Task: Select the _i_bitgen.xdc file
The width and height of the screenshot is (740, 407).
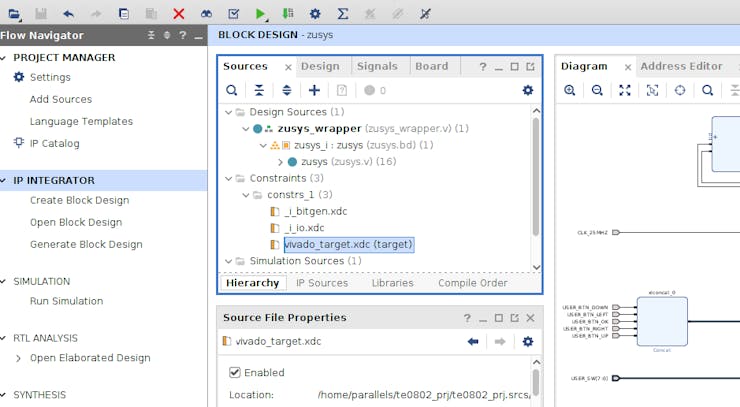Action: click(x=316, y=211)
